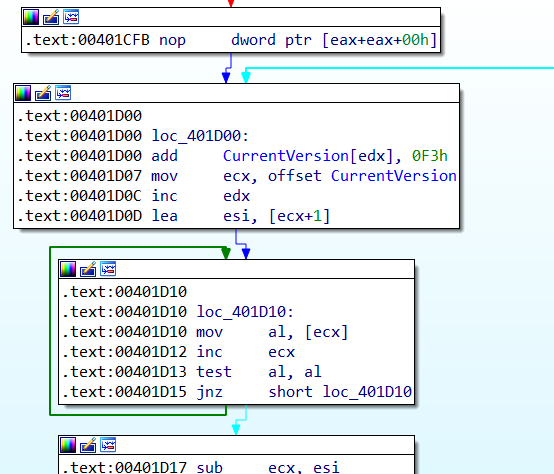Click address .text:00401D13
The height and width of the screenshot is (474, 554).
pos(124,372)
